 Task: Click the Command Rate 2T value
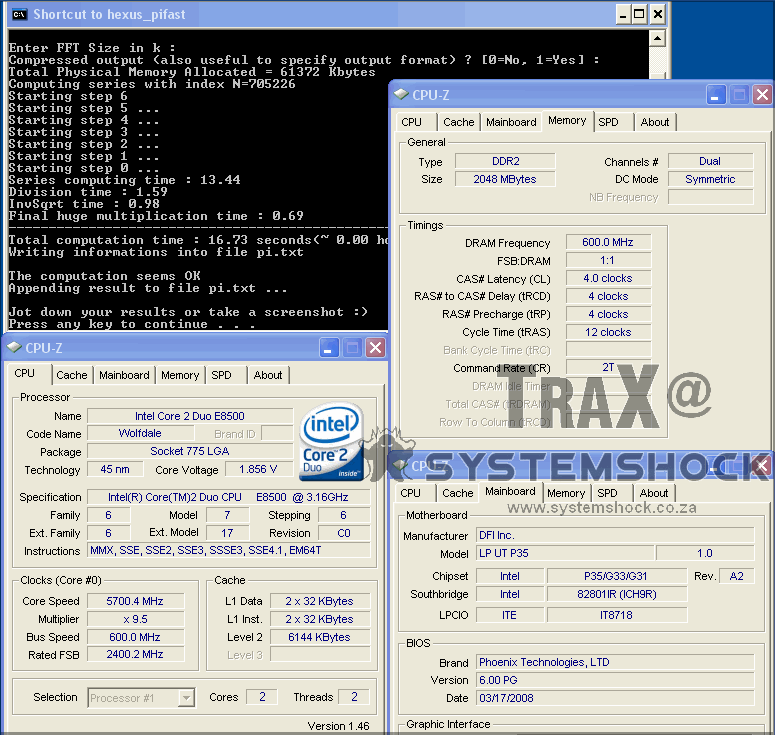pos(608,367)
